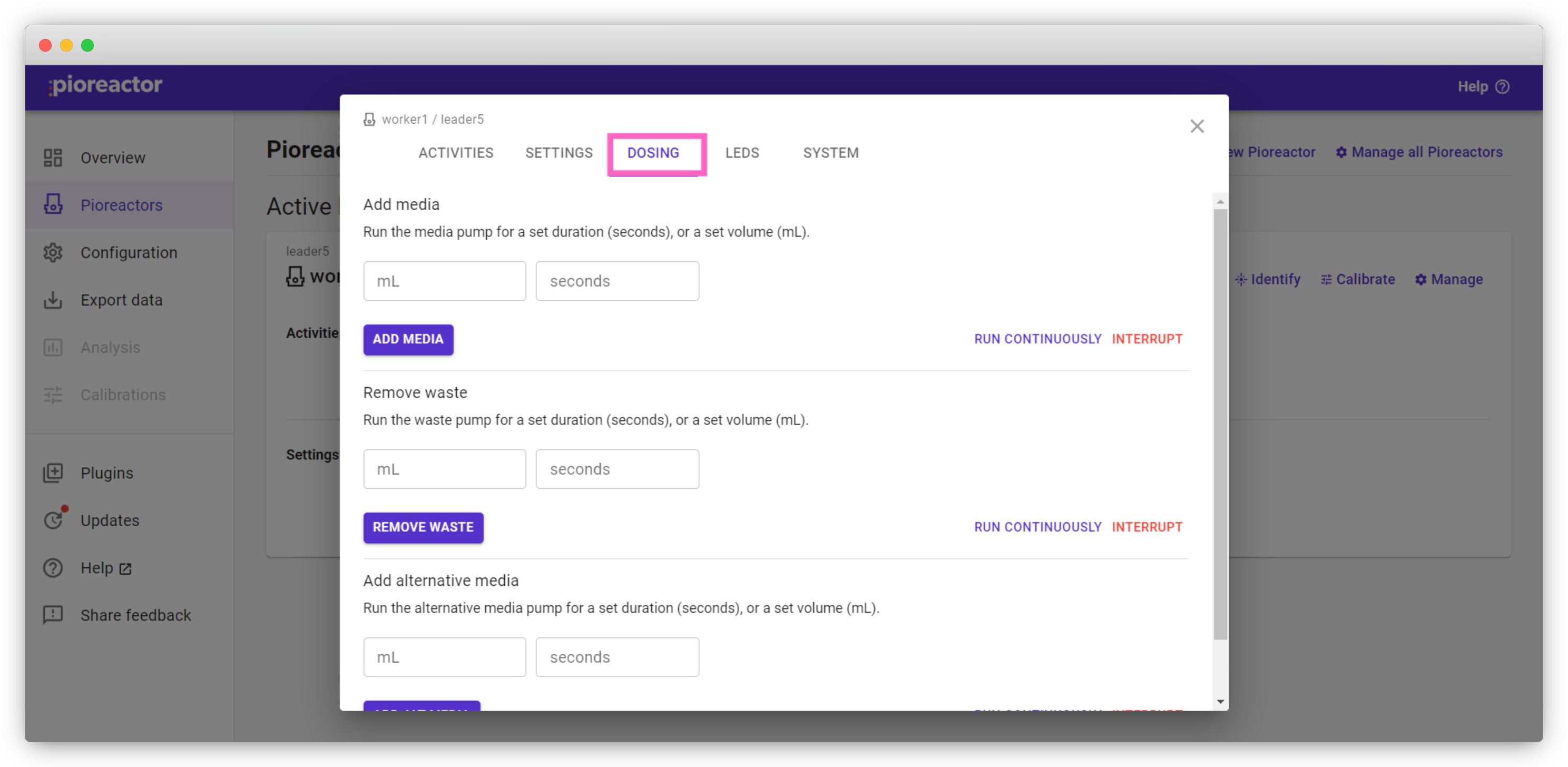Select the LEDS tab
This screenshot has width=1568, height=767.
741,153
